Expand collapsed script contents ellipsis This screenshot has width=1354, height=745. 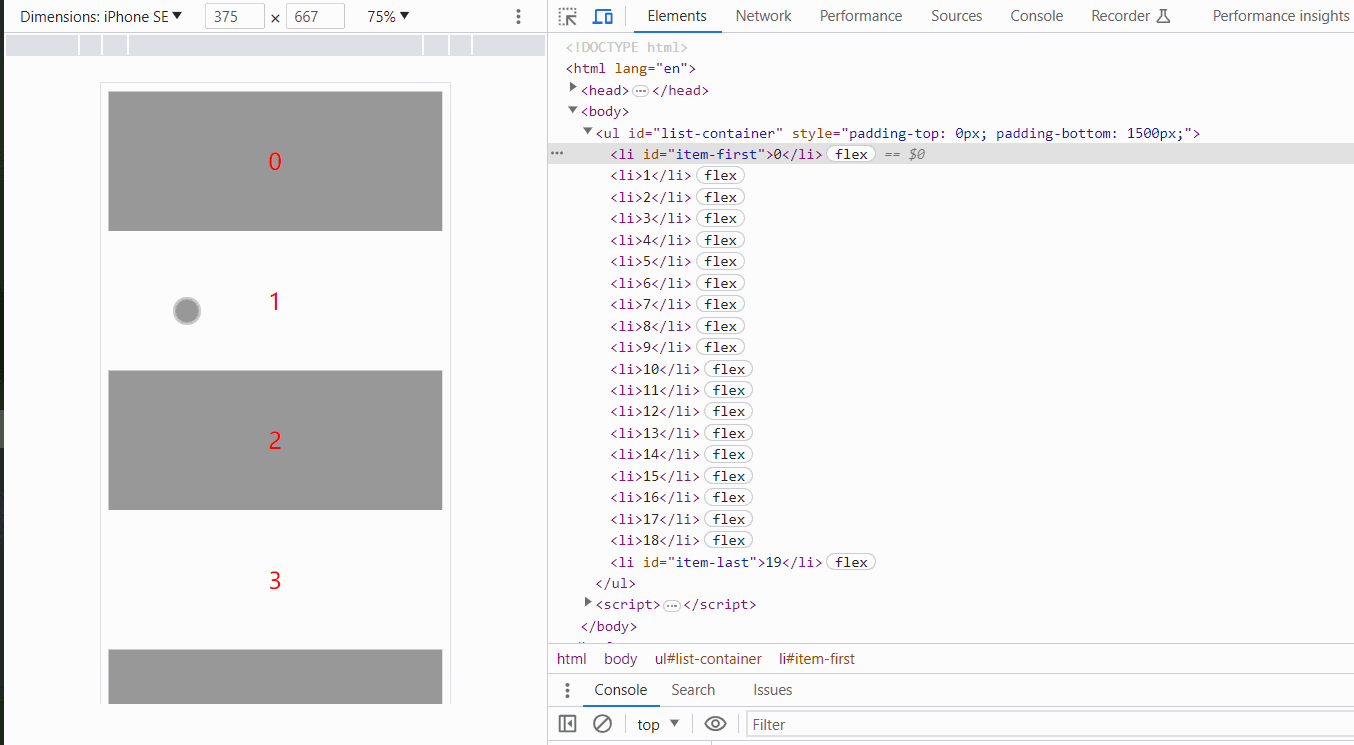click(672, 605)
